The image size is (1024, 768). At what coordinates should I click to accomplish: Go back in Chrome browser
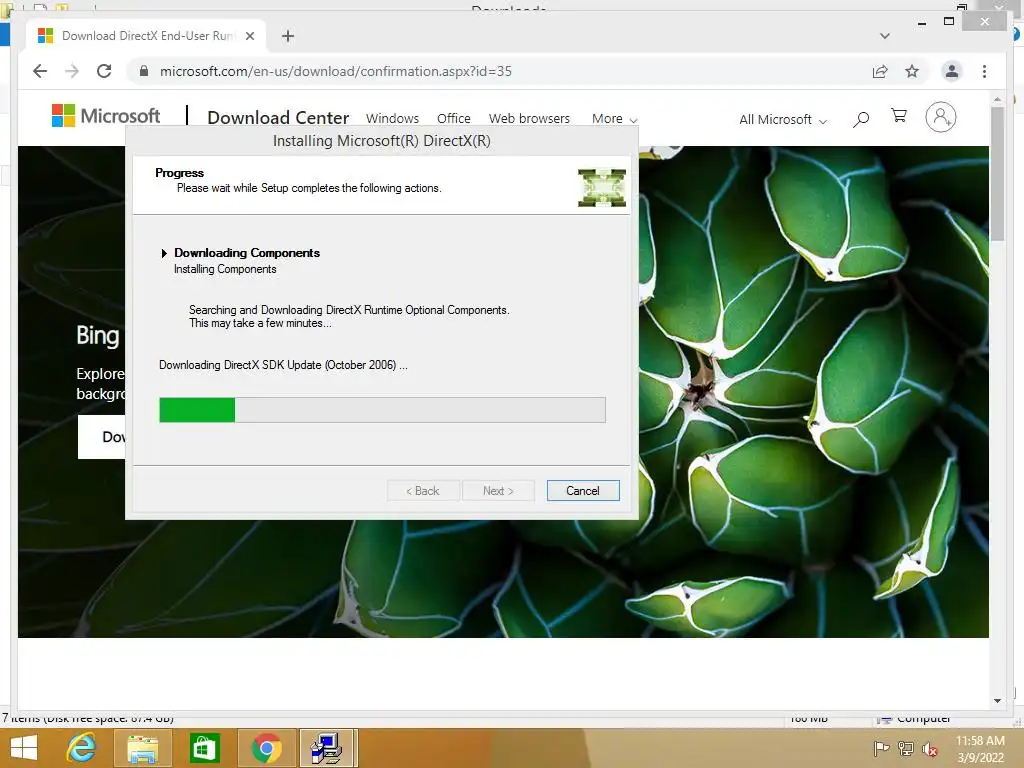tap(40, 71)
